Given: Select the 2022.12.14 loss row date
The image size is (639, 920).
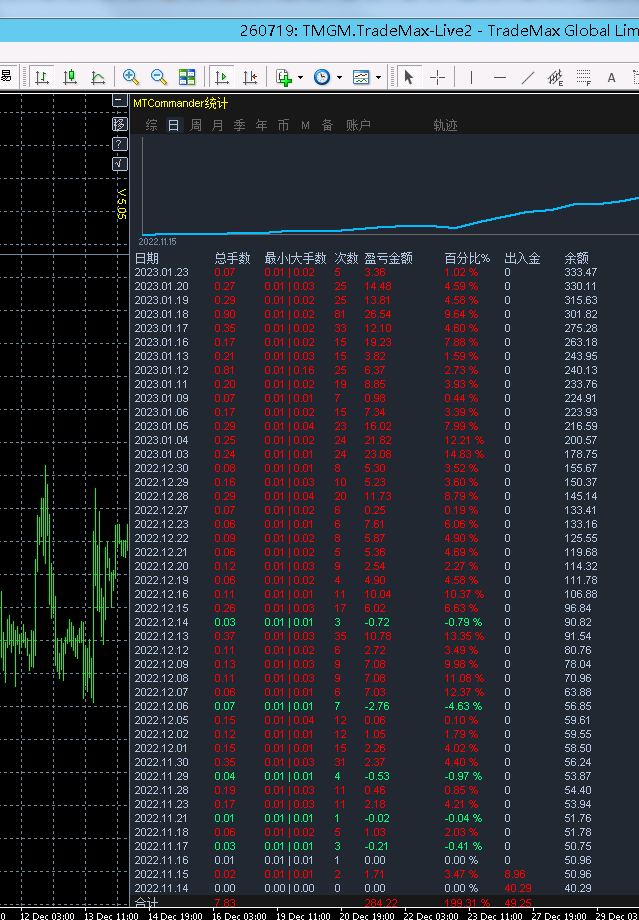Looking at the screenshot, I should click(161, 622).
